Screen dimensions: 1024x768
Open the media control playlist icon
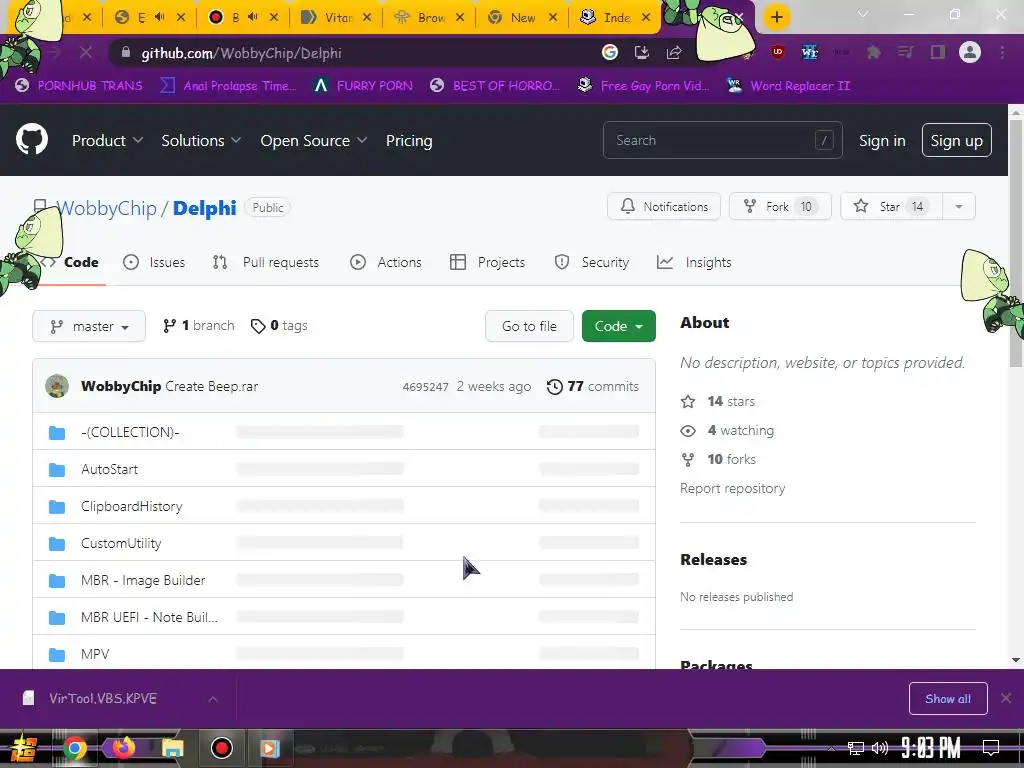905,52
